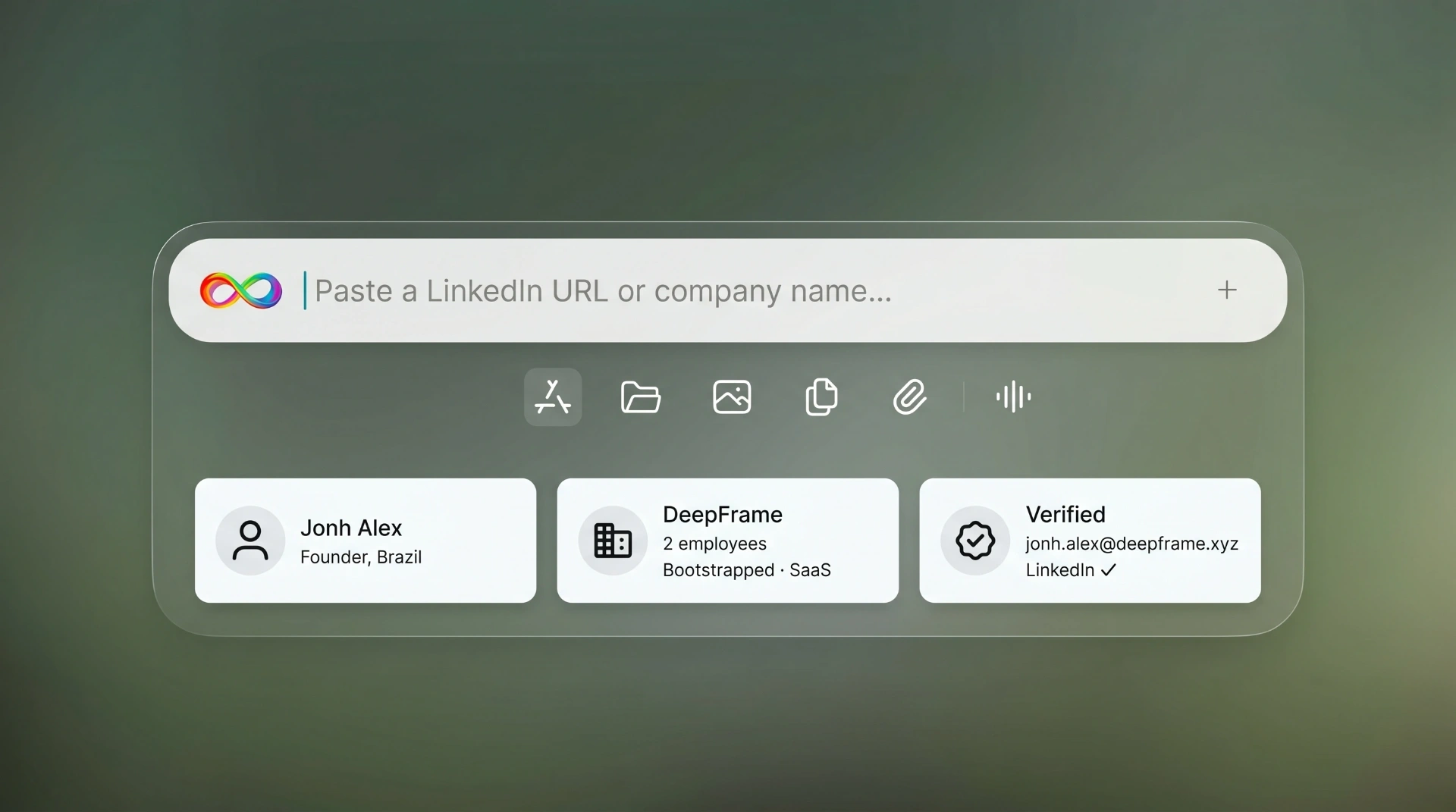Click the "Founder, Brazil" text
The width and height of the screenshot is (1456, 812).
coord(361,557)
